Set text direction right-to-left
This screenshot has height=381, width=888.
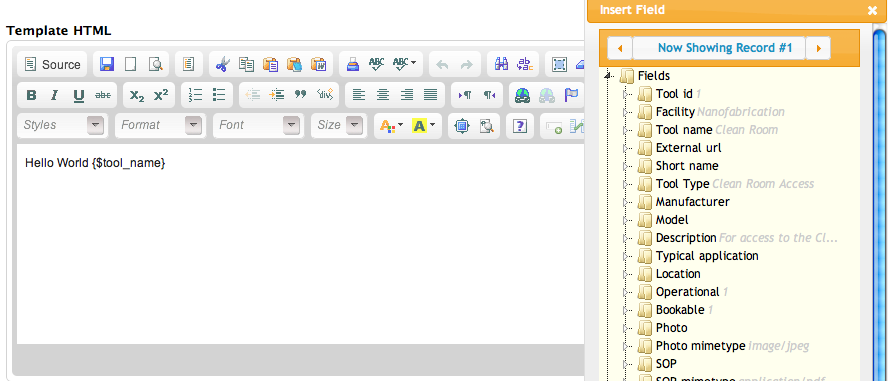[489, 95]
